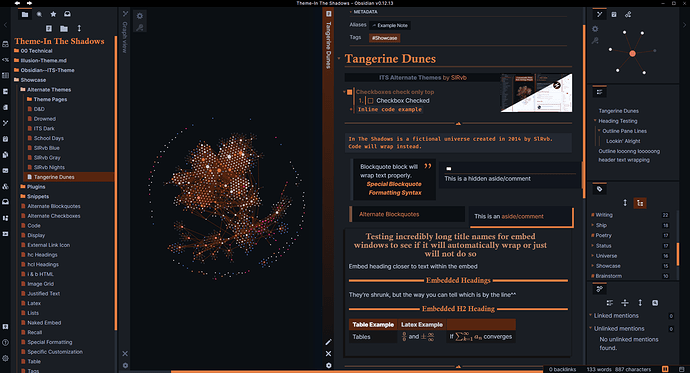The image size is (690, 373).
Task: Open graph view settings gear
Action: 140,16
